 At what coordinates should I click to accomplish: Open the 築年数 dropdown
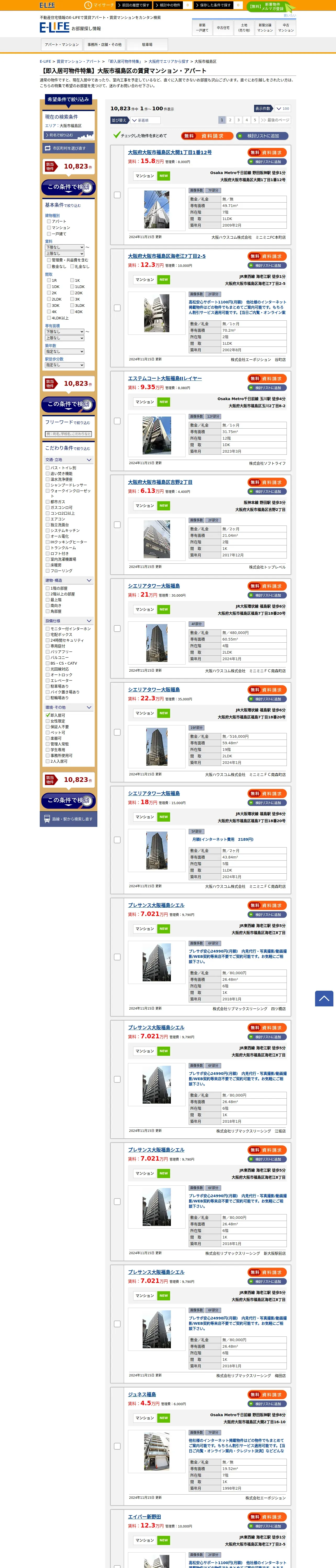pos(65,351)
